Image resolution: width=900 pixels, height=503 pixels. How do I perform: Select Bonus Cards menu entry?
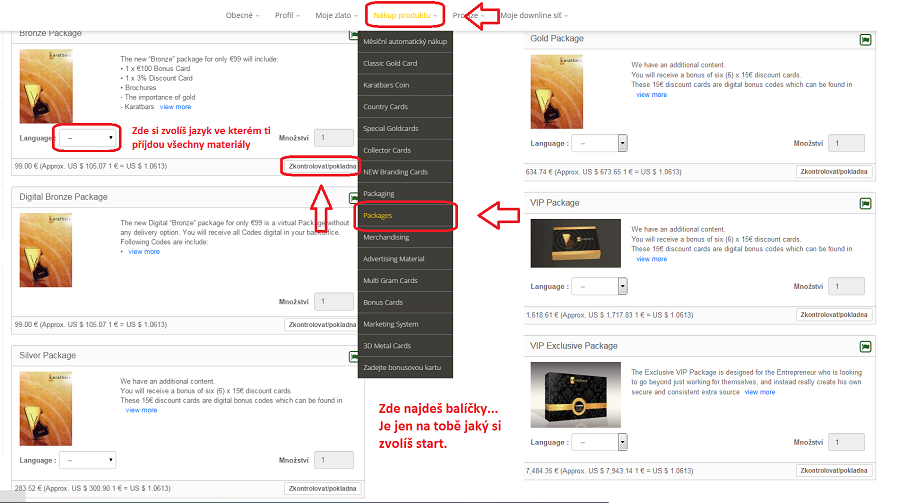click(x=405, y=303)
